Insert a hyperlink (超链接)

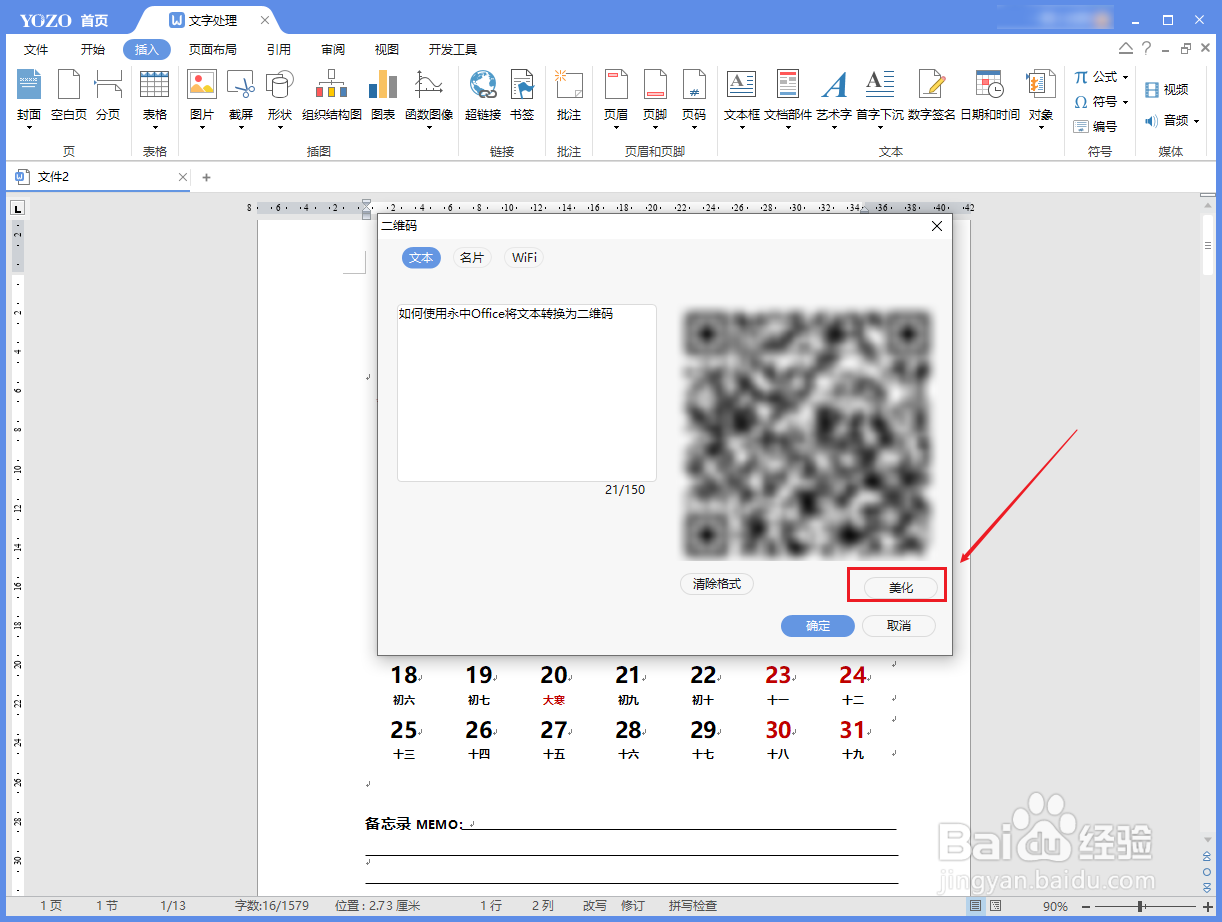[x=483, y=98]
